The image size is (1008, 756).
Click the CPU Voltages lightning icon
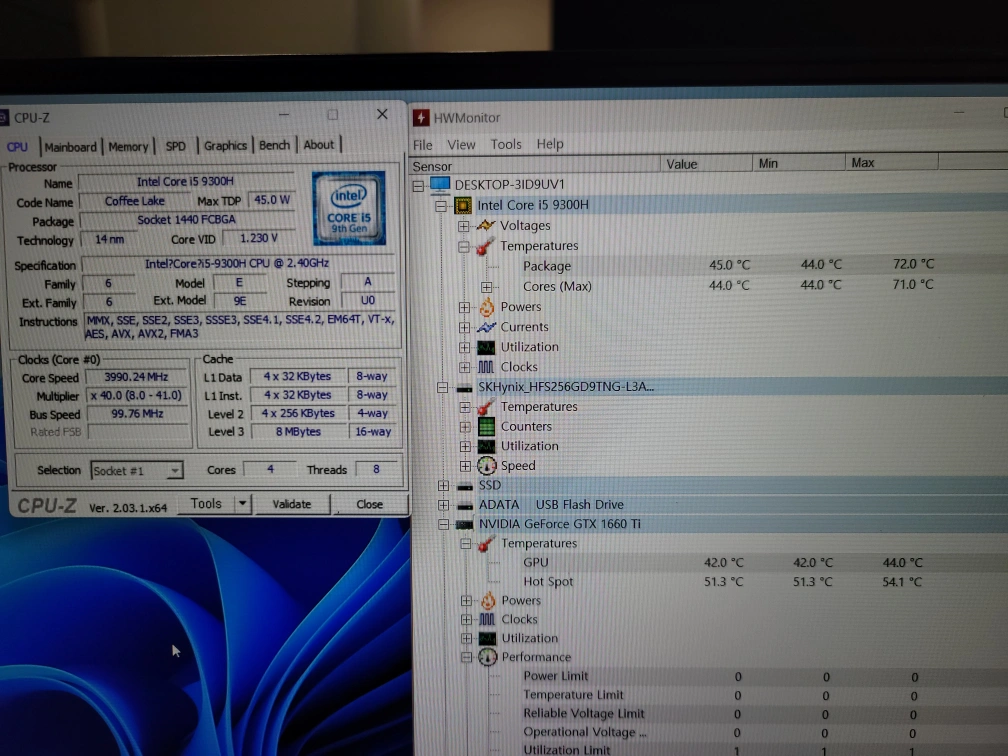point(486,226)
